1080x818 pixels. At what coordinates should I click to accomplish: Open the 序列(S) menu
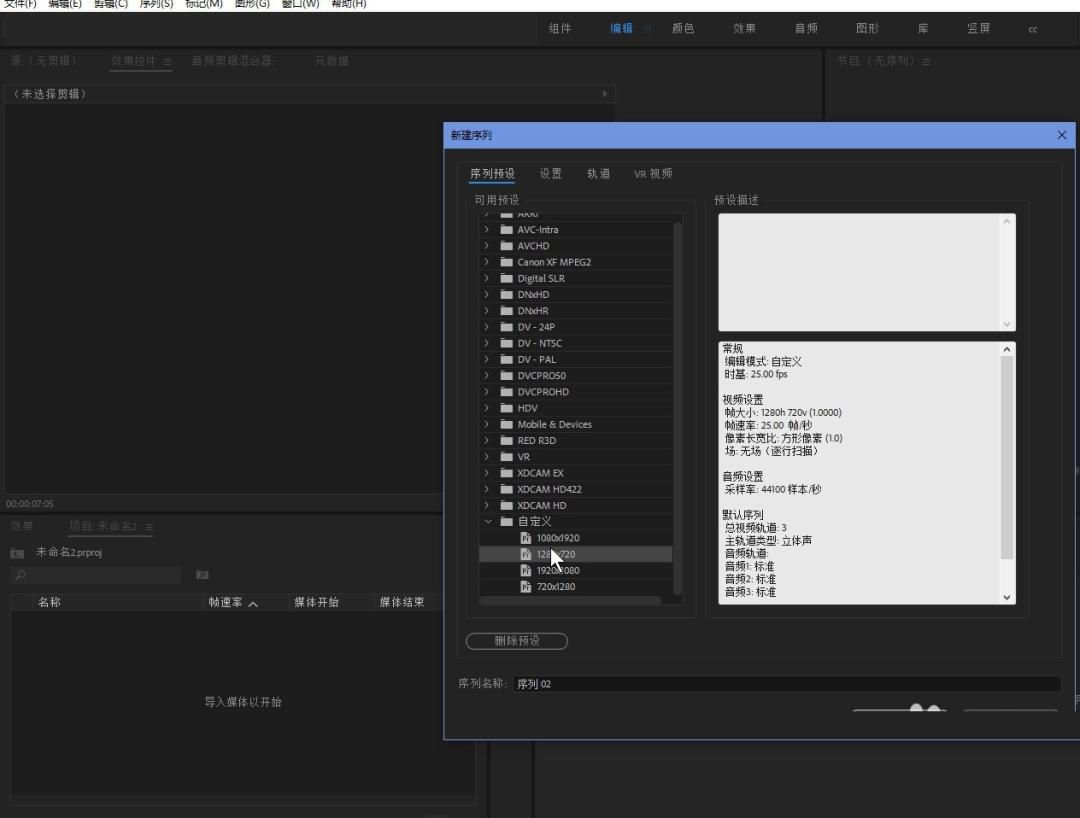pos(156,4)
